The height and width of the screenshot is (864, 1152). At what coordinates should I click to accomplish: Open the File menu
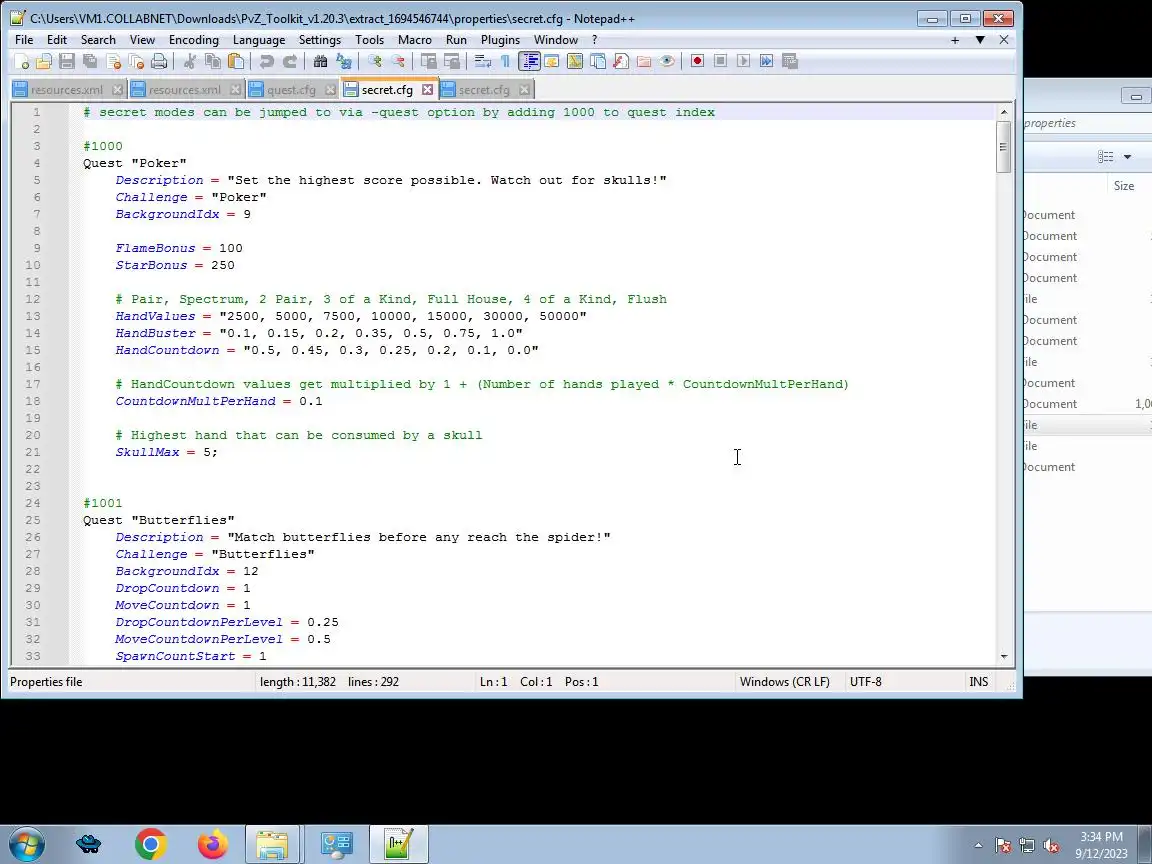[24, 40]
